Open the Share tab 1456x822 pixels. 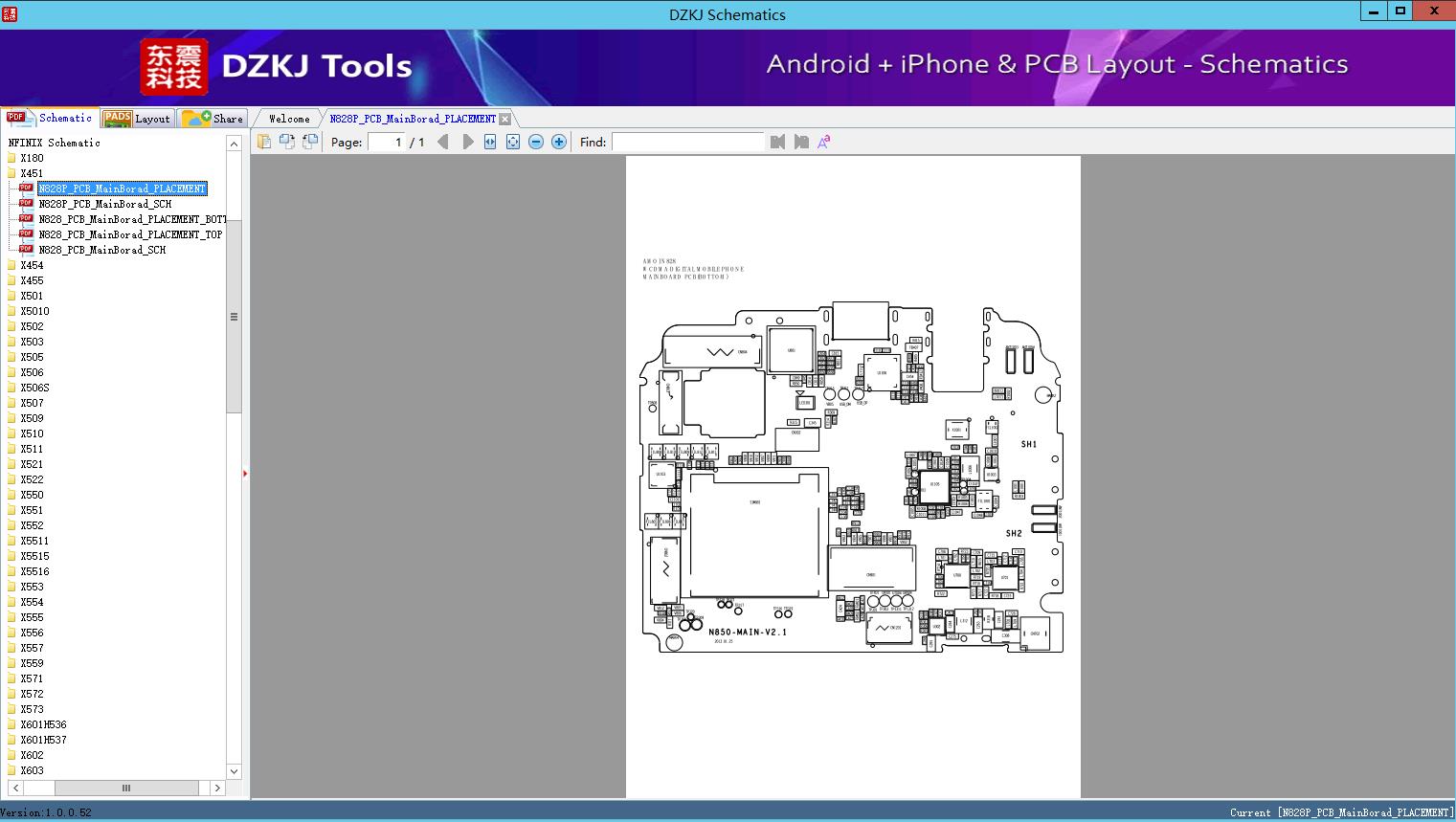tap(214, 119)
